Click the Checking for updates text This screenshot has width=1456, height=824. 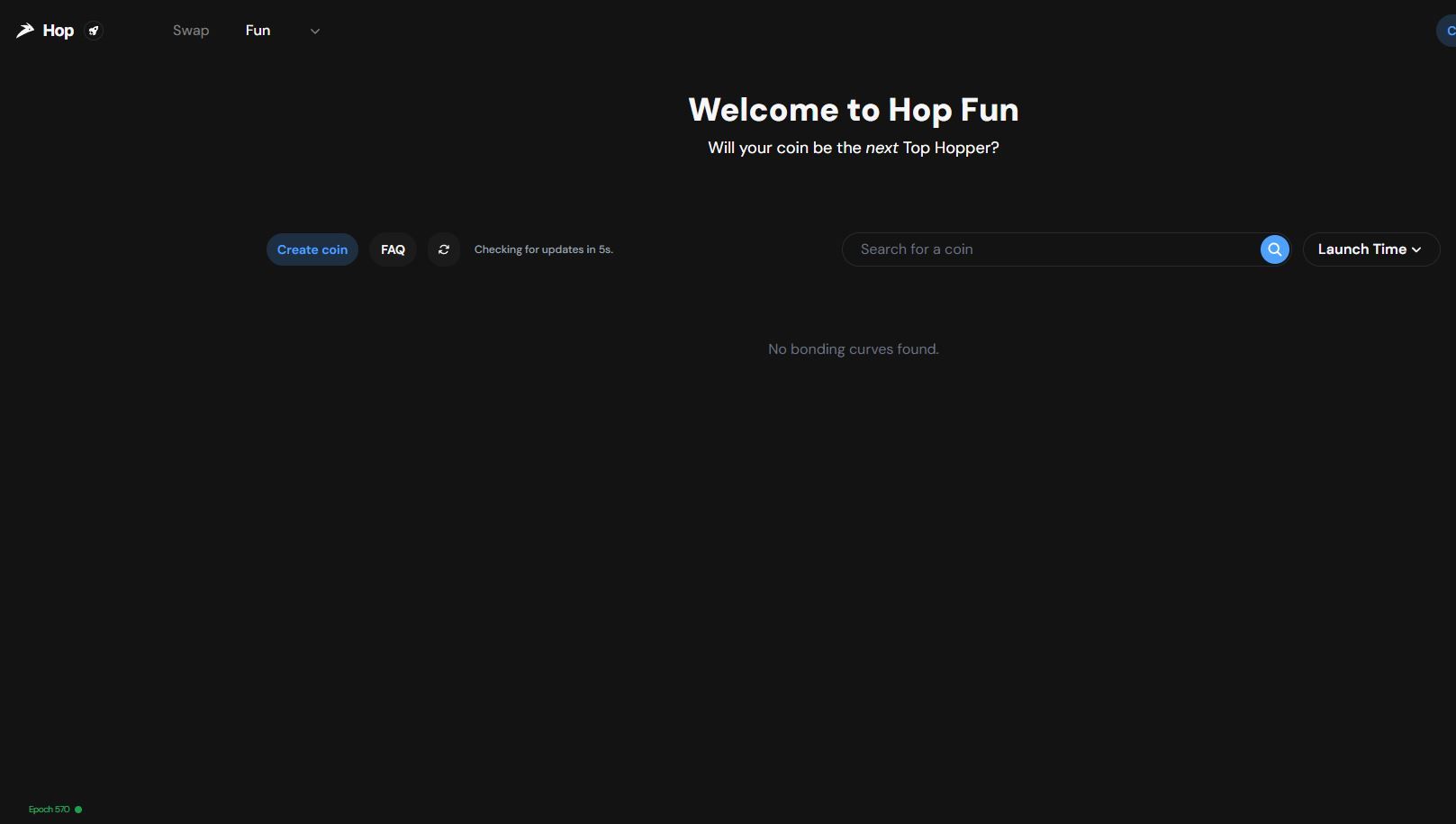[x=543, y=249]
